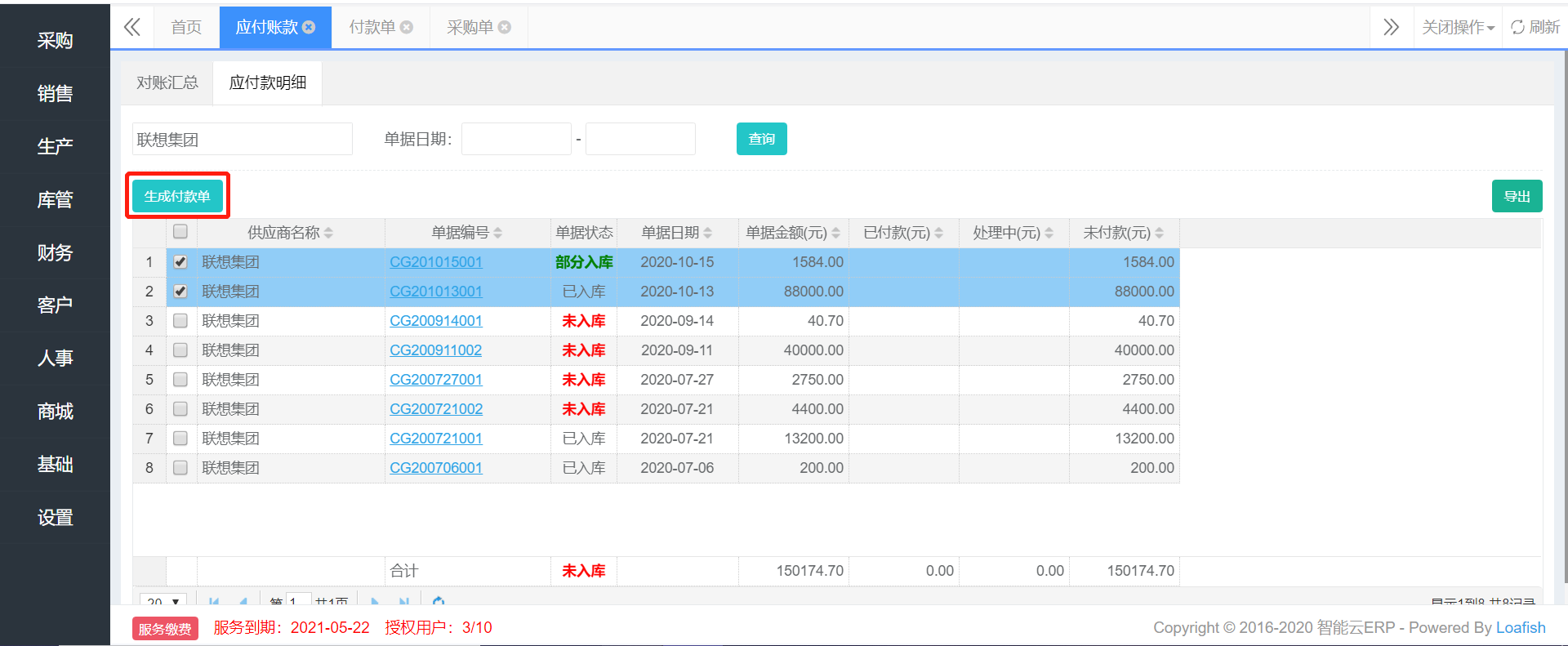Check the row 4 checkbox for CG200911002

180,350
